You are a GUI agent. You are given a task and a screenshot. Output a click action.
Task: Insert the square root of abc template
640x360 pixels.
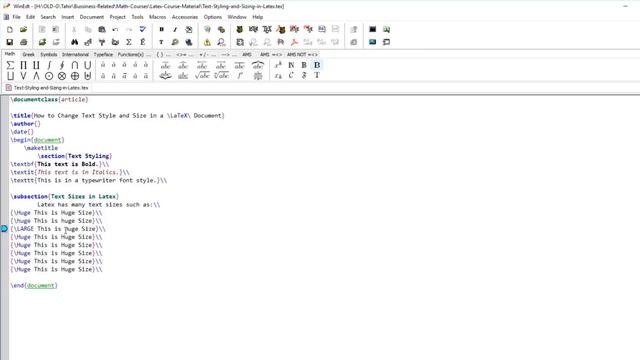pos(202,76)
